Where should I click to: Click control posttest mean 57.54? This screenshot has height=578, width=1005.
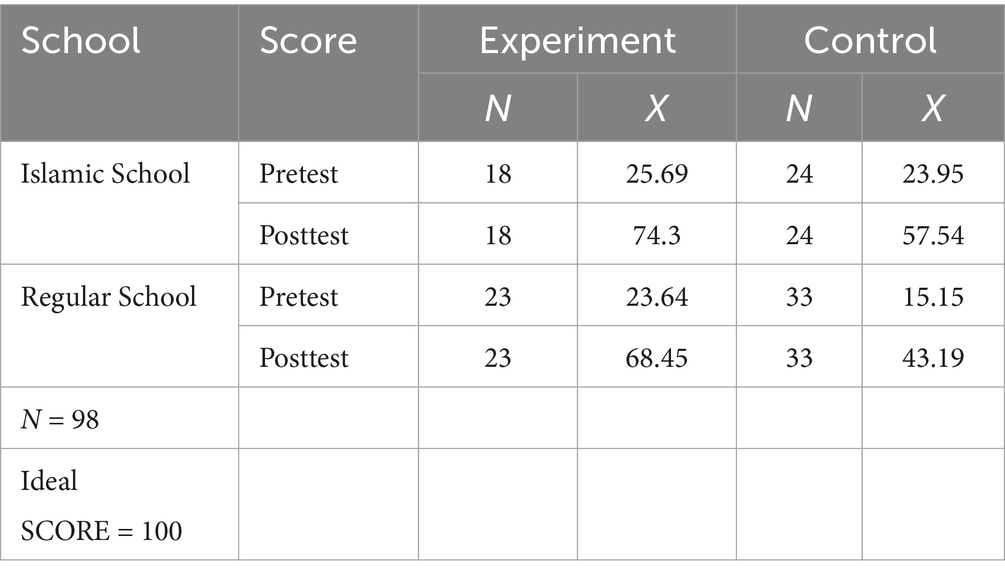pyautogui.click(x=931, y=235)
